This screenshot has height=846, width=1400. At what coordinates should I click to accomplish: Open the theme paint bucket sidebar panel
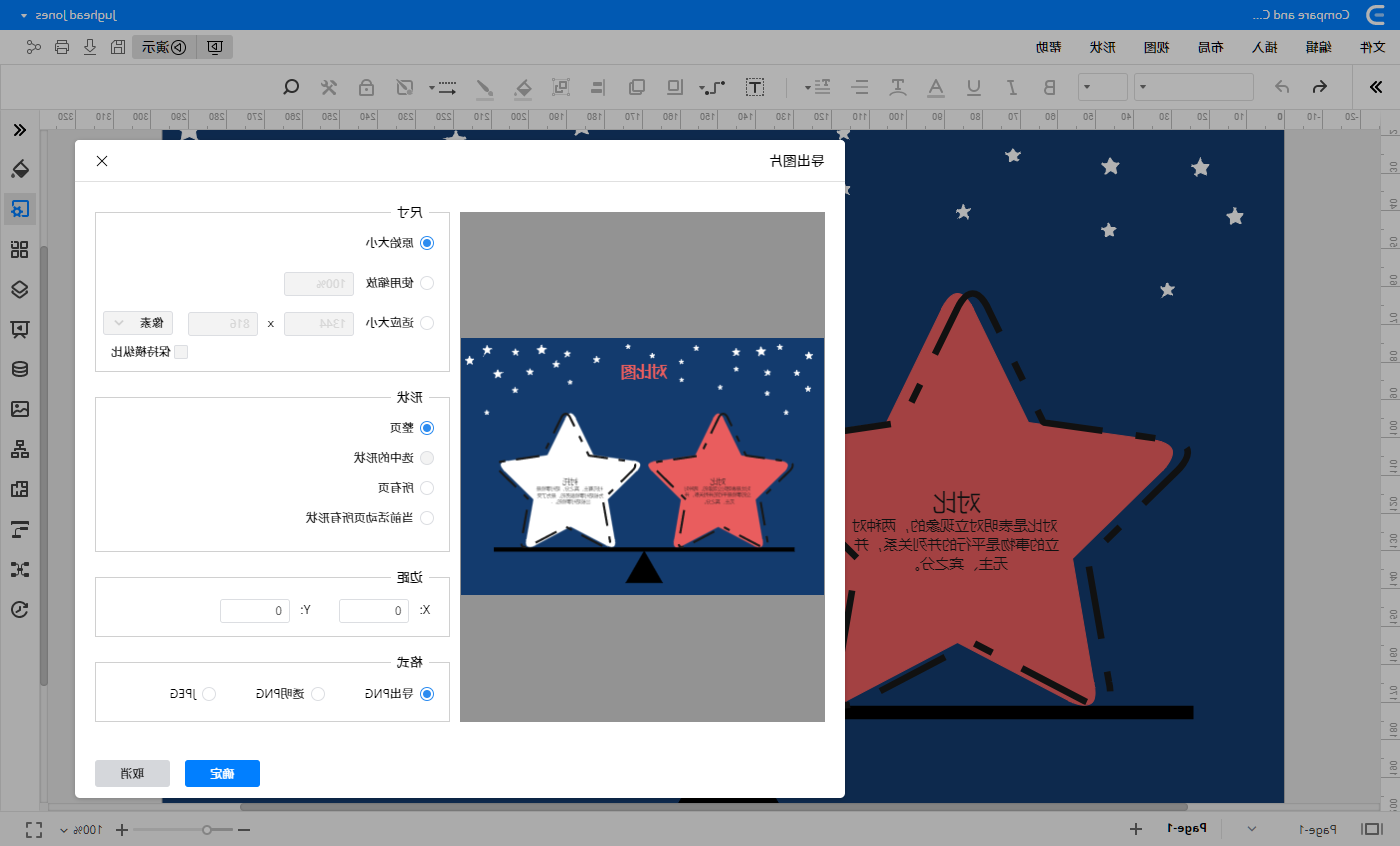[20, 168]
